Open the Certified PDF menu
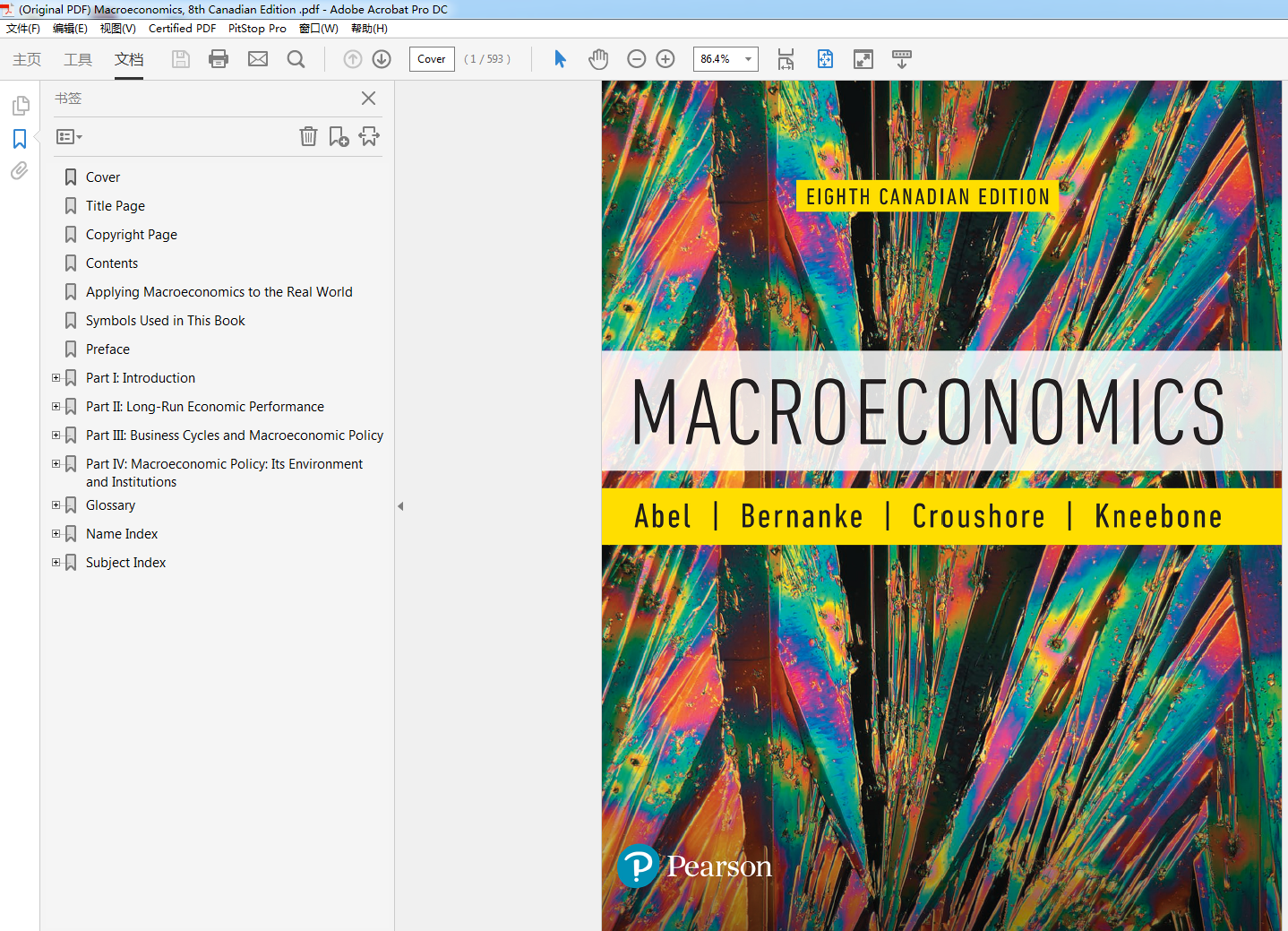This screenshot has width=1288, height=931. tap(182, 29)
